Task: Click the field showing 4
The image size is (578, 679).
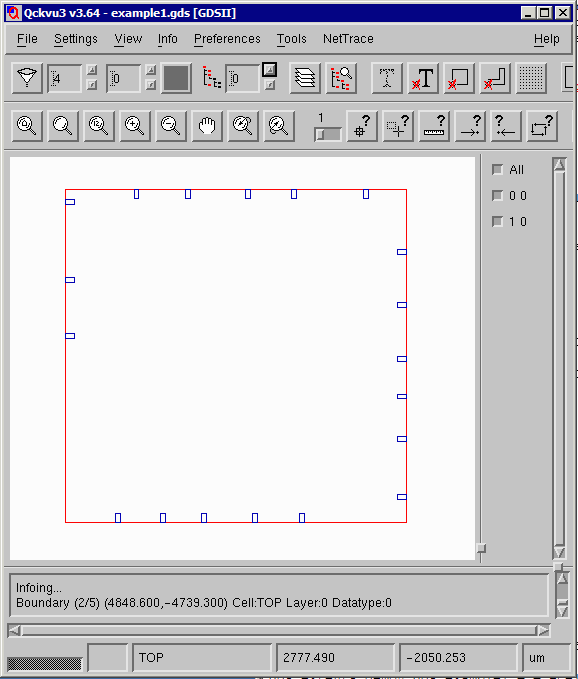Action: [x=64, y=78]
